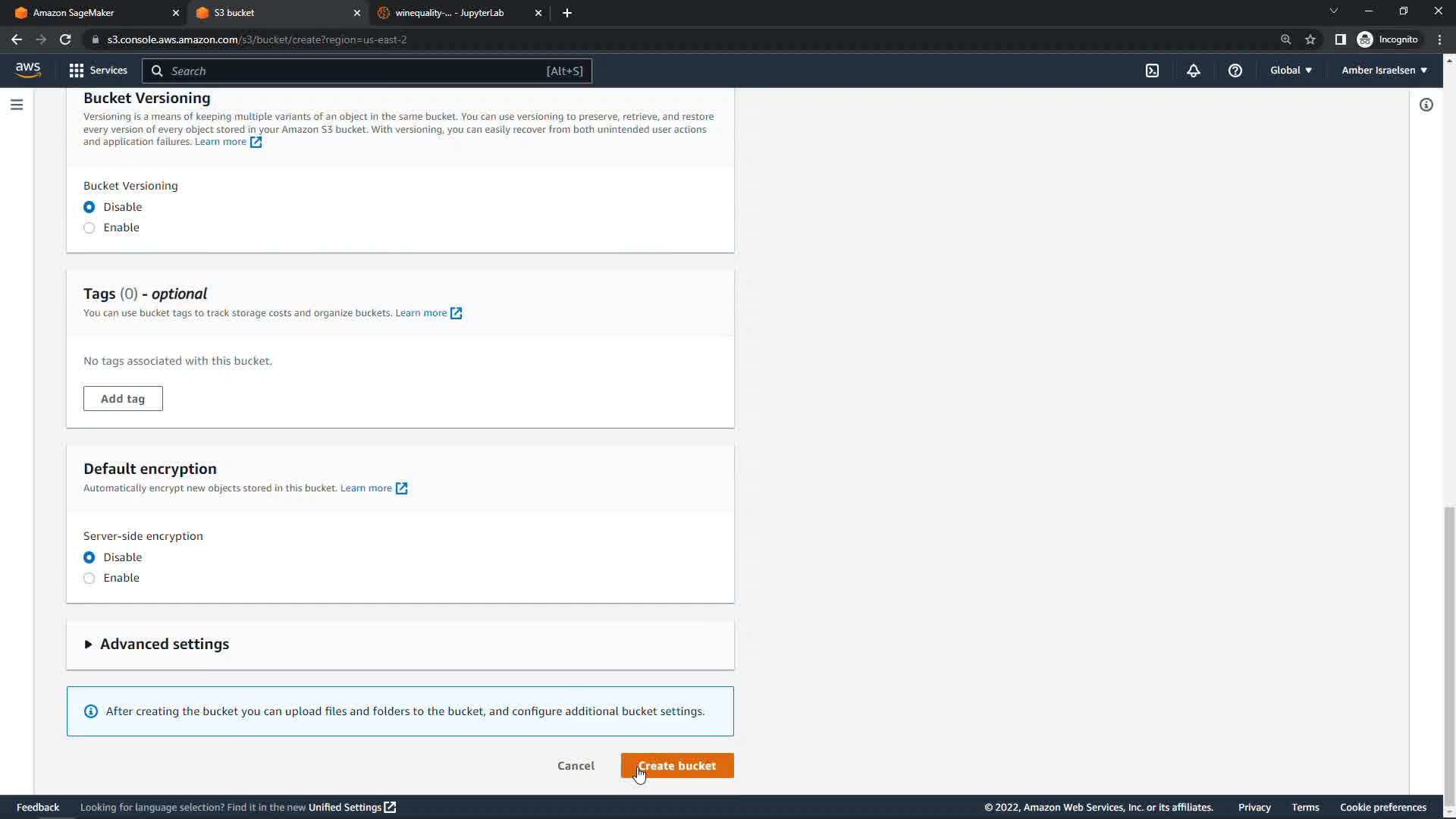Viewport: 1456px width, 819px height.
Task: Click the AWS logo home icon
Action: (28, 70)
